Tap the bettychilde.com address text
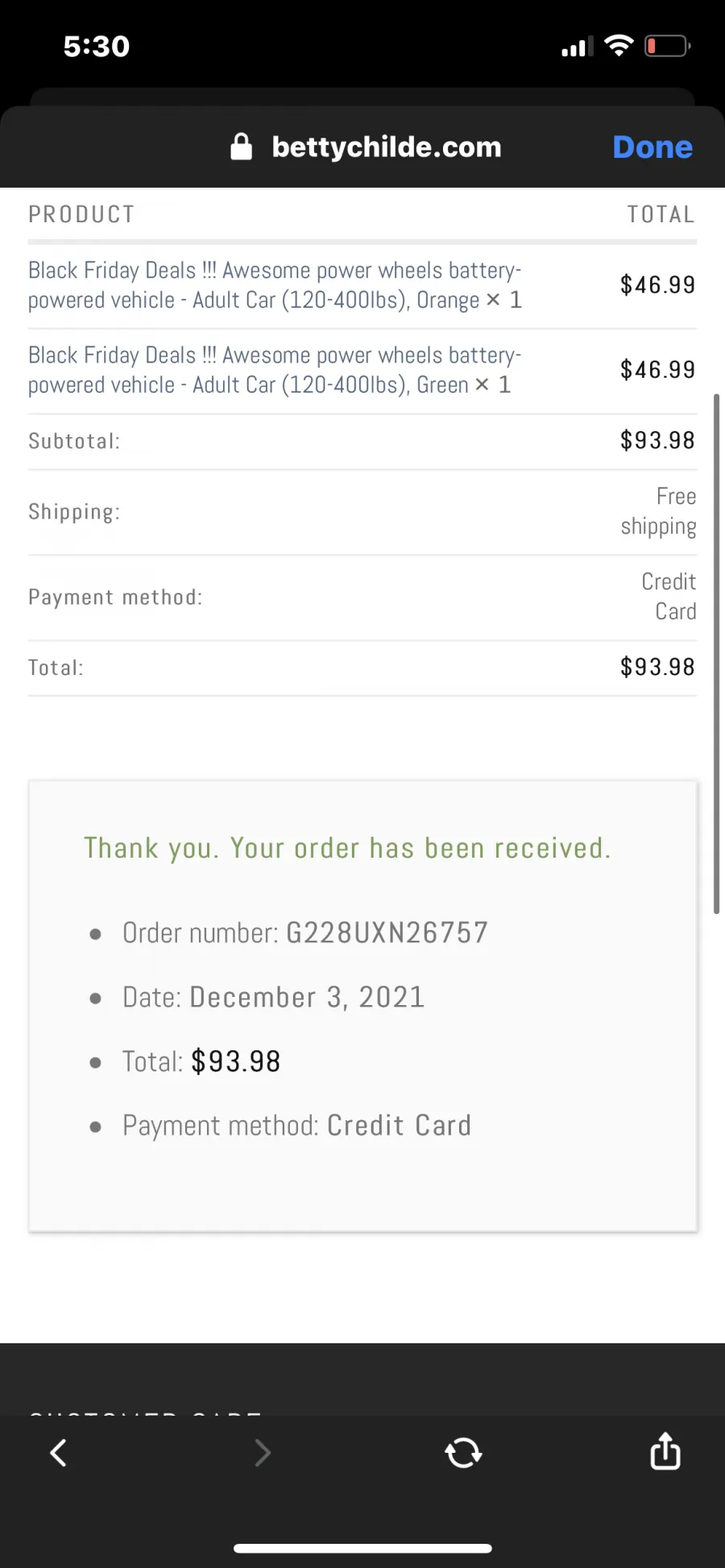 point(387,147)
